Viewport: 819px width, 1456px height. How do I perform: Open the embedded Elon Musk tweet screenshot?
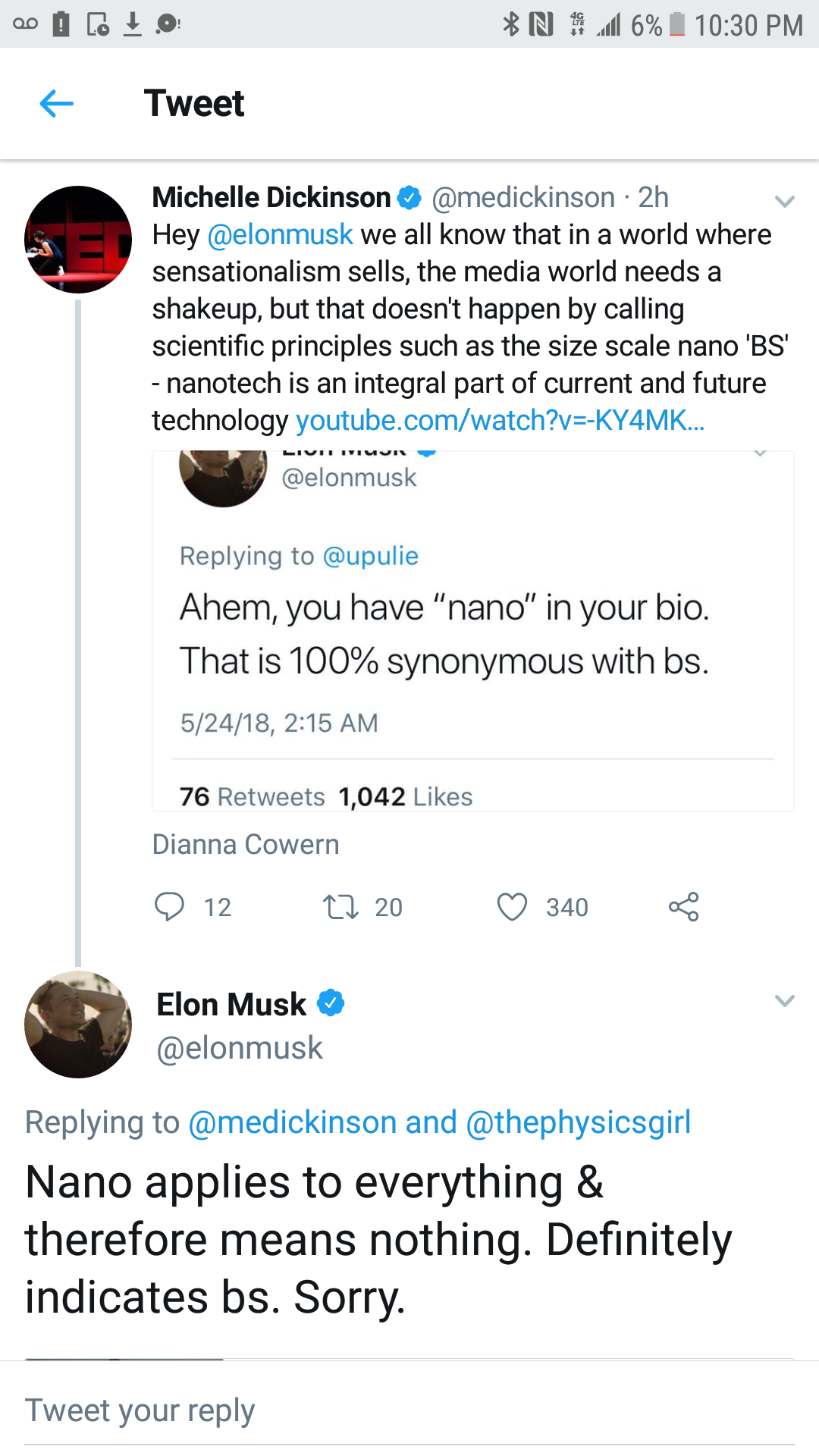(x=472, y=631)
